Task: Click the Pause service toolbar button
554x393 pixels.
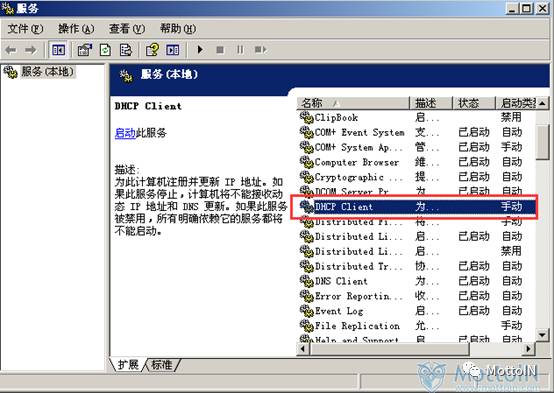Action: 240,50
